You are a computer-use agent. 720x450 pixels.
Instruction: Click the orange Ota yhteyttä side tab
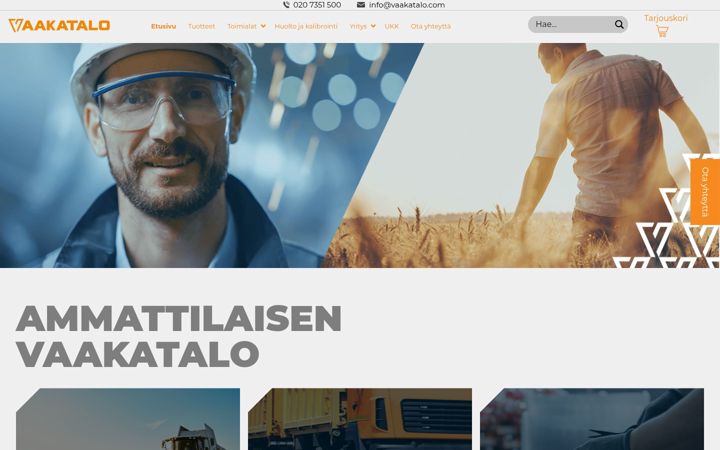pos(705,192)
